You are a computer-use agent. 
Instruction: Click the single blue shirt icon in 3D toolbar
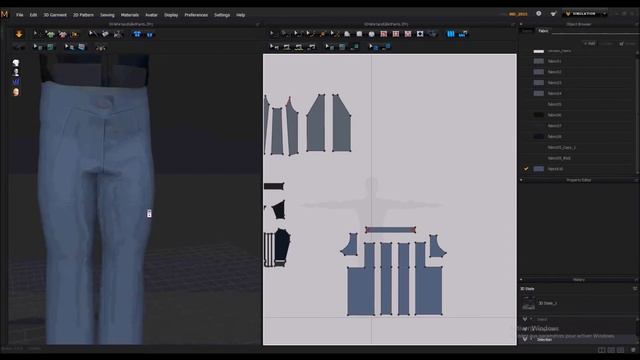(x=150, y=35)
